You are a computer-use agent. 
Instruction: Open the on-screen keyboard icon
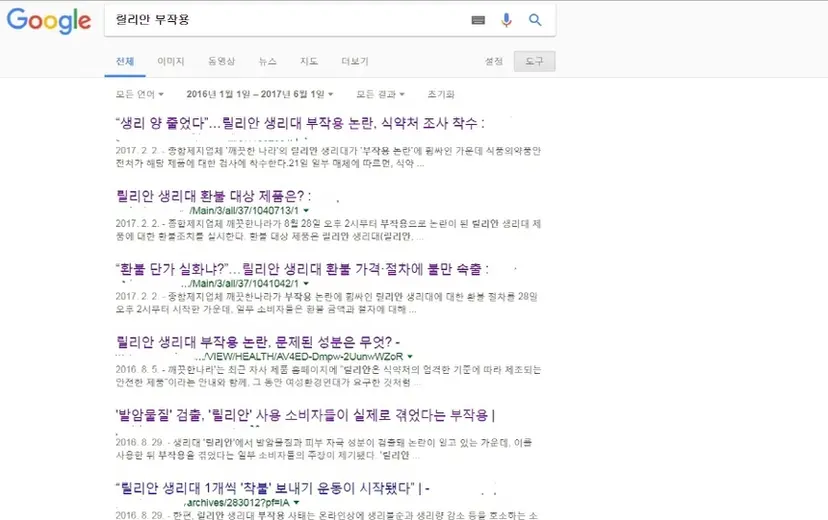coord(478,20)
